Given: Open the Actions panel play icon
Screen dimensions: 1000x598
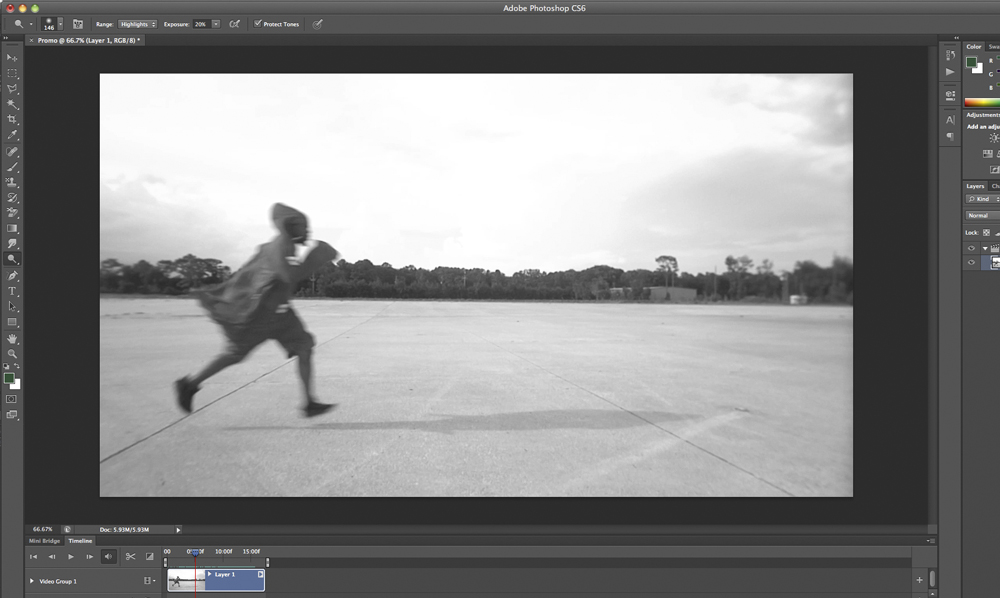Looking at the screenshot, I should click(x=950, y=72).
